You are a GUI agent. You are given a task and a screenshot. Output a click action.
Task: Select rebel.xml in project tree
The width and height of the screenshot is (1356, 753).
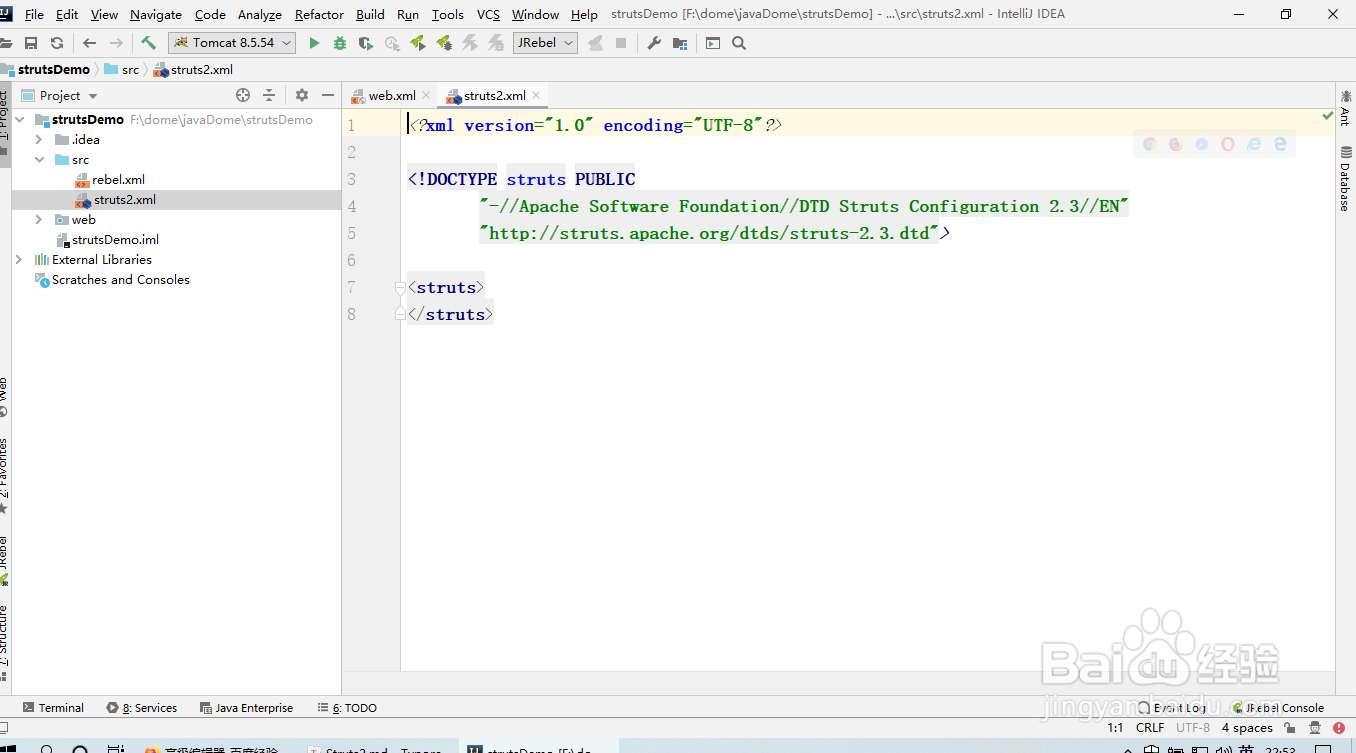pyautogui.click(x=118, y=180)
